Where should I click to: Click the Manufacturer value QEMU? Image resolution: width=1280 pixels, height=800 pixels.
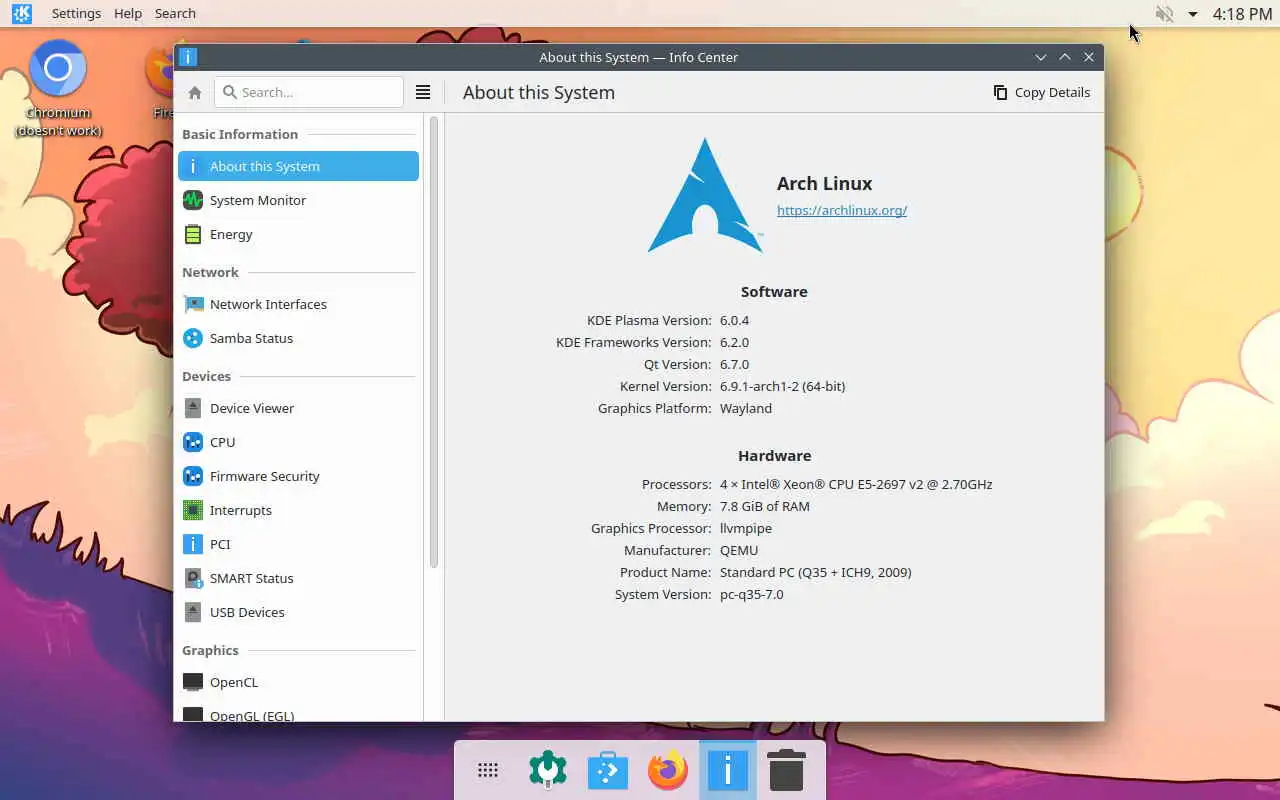[x=739, y=550]
